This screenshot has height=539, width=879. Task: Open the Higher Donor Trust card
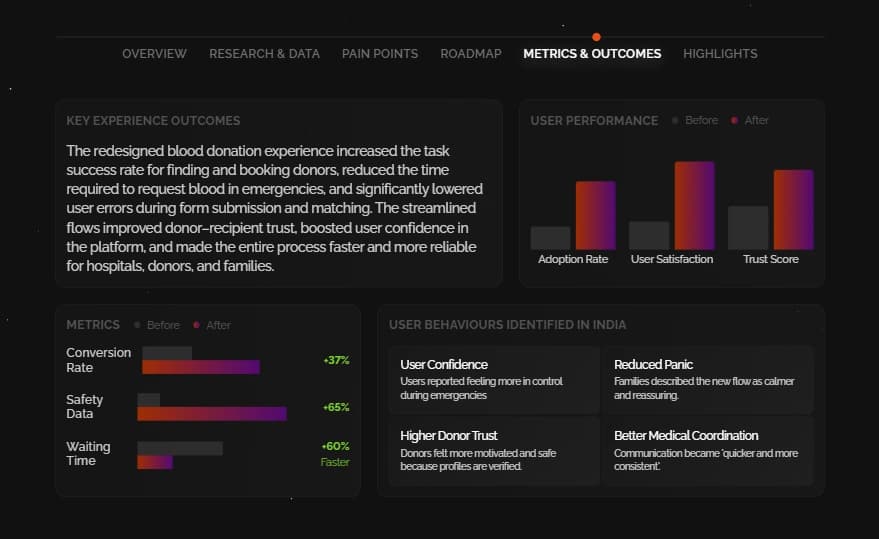[x=494, y=451]
